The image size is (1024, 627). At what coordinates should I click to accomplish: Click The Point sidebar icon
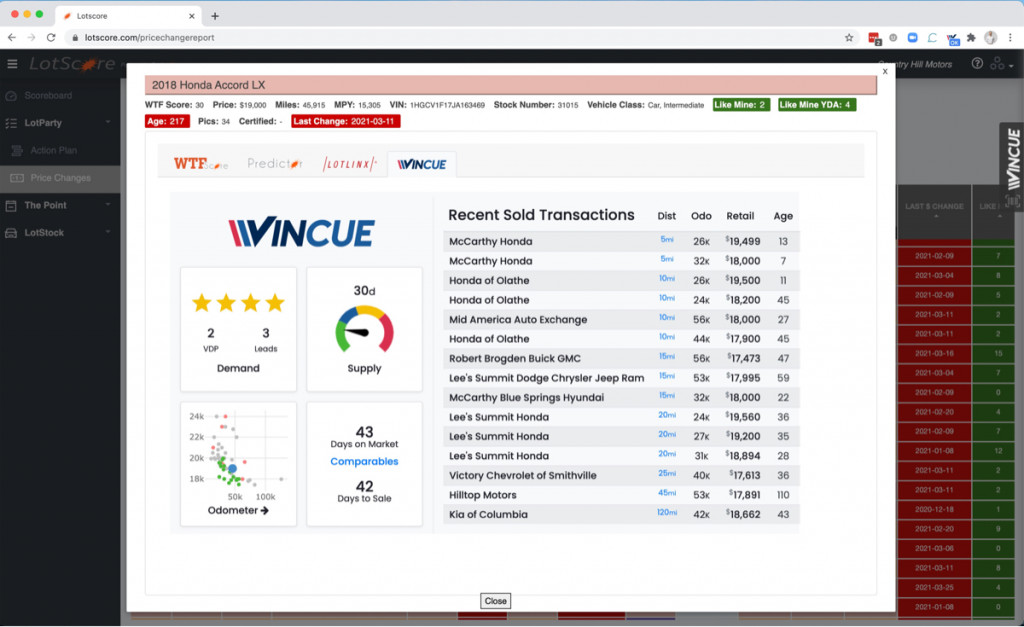[x=10, y=205]
